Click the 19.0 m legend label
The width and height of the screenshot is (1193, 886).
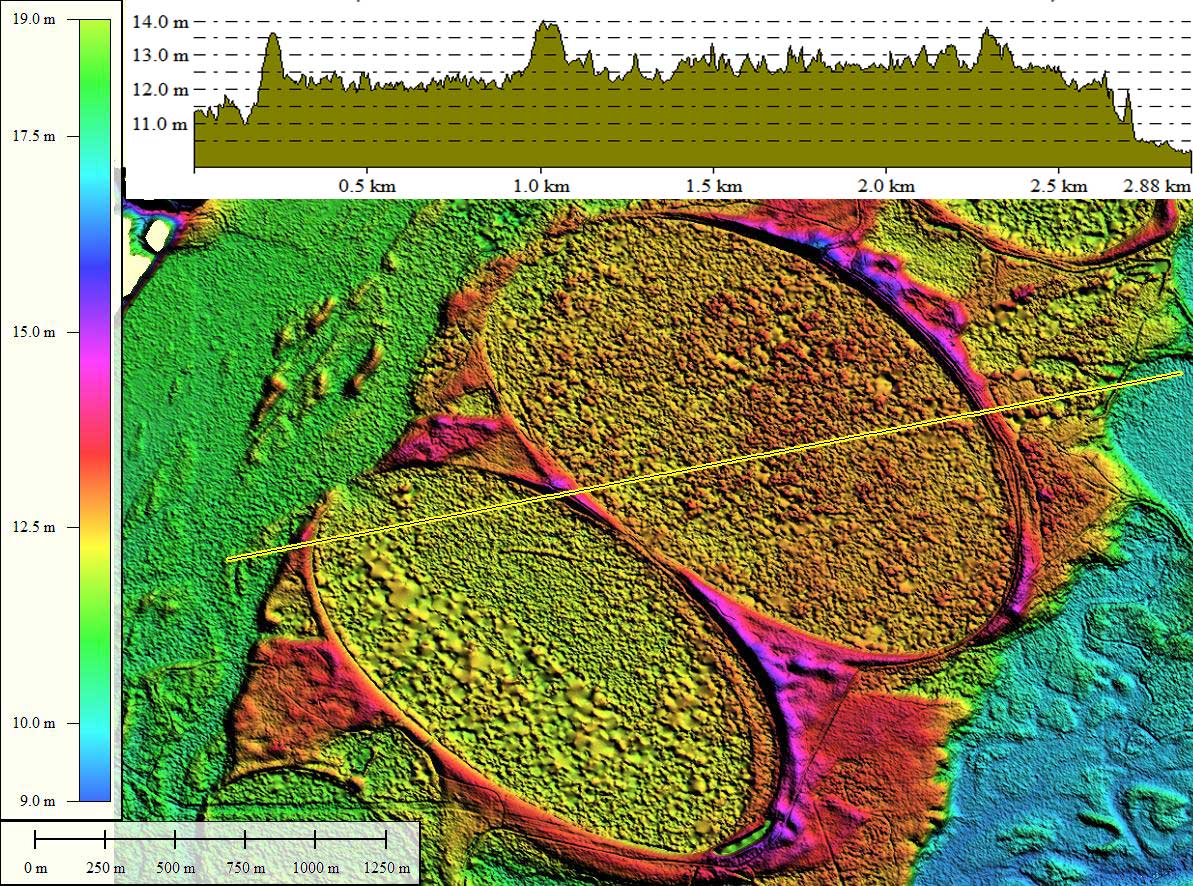34,20
